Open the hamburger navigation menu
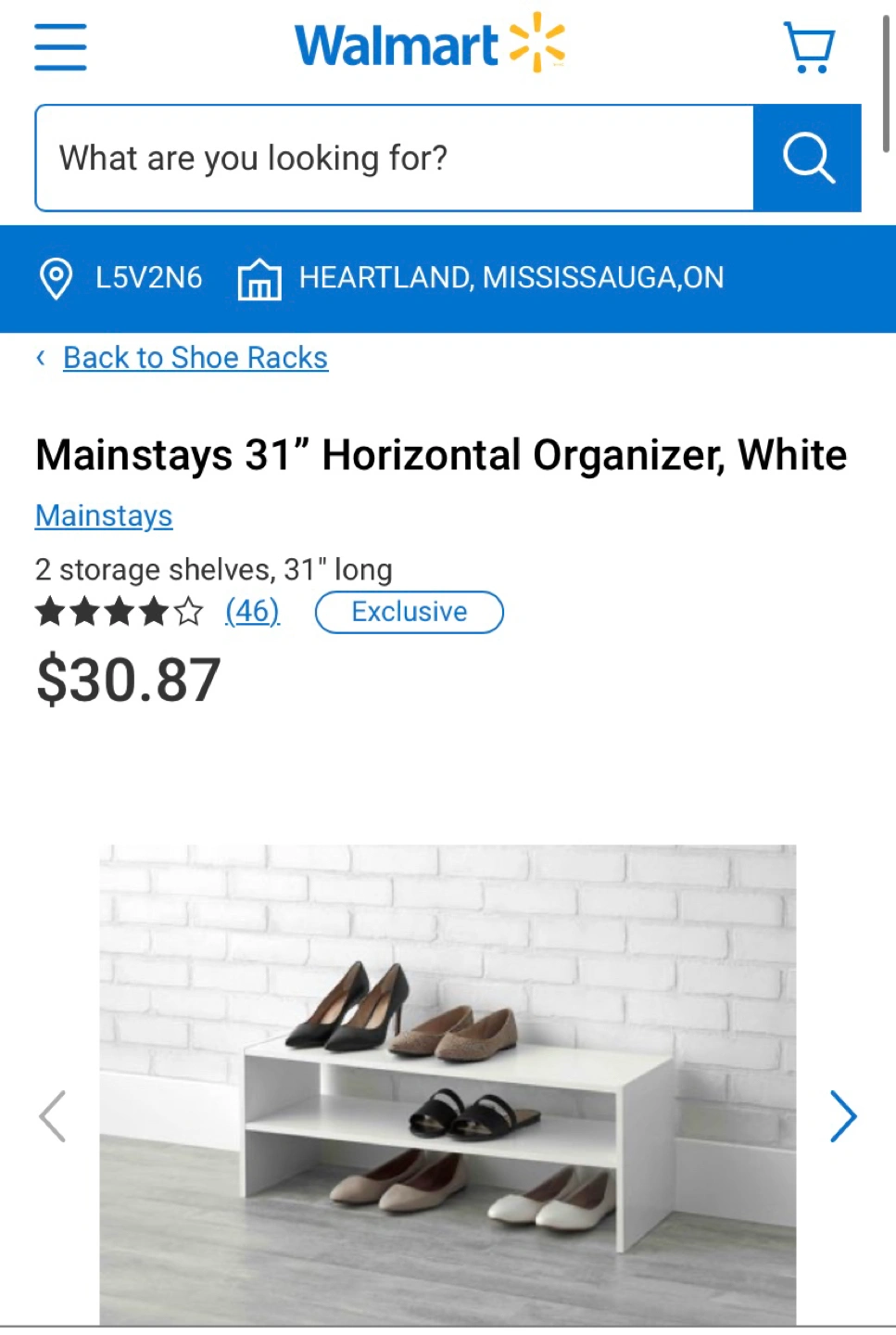 [x=60, y=47]
